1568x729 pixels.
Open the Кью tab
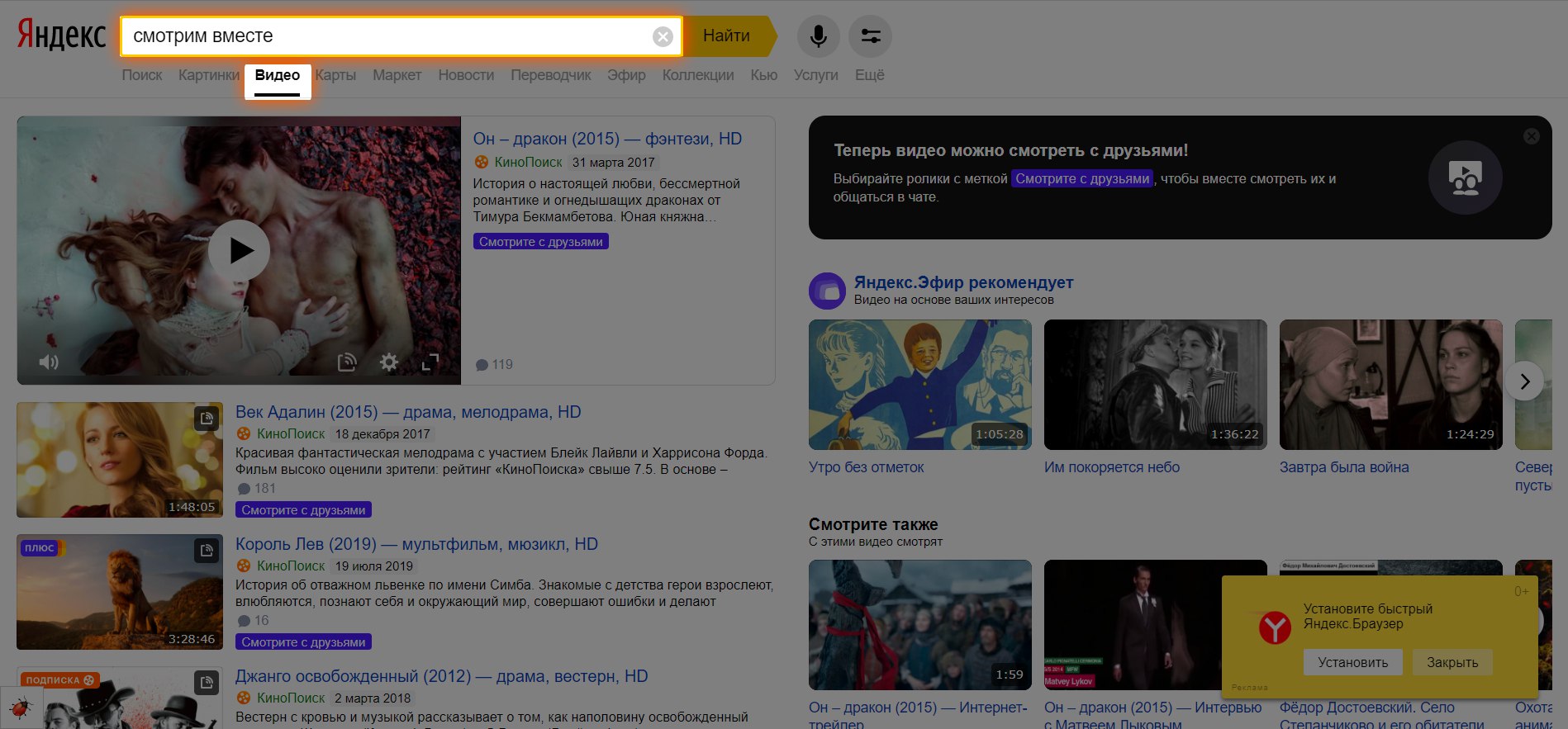tap(764, 75)
